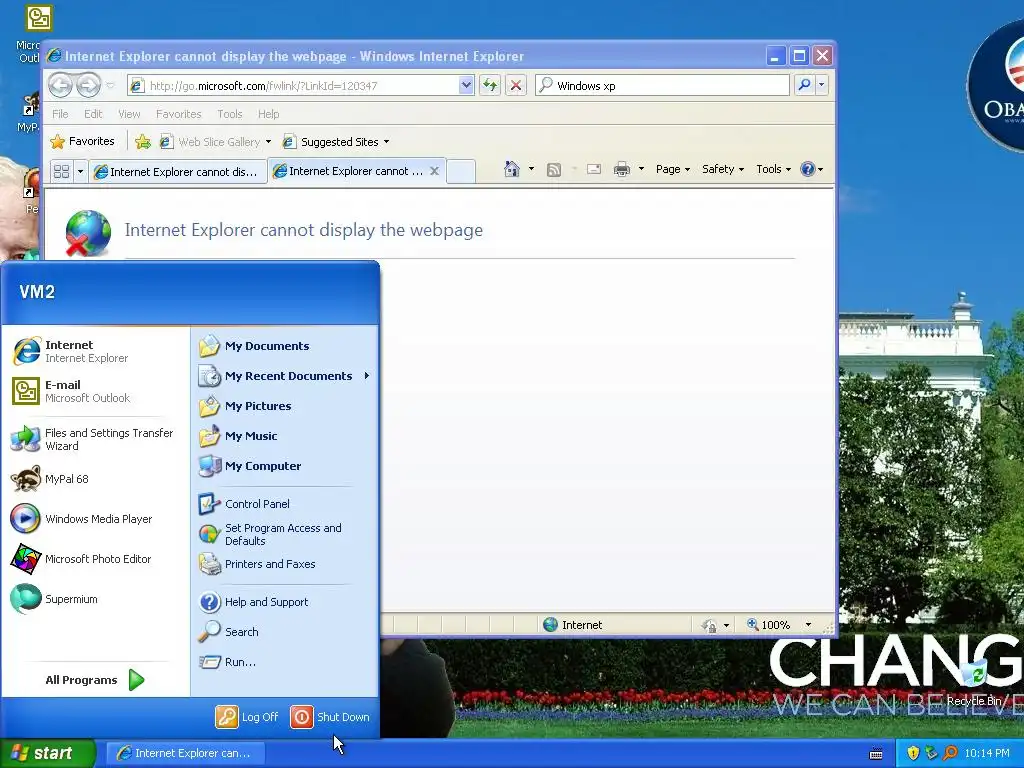Launch Internet Explorer from Start menu

click(x=95, y=351)
